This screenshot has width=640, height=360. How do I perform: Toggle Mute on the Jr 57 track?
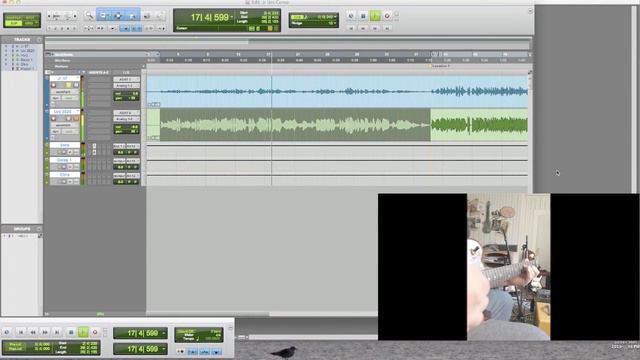point(76,85)
